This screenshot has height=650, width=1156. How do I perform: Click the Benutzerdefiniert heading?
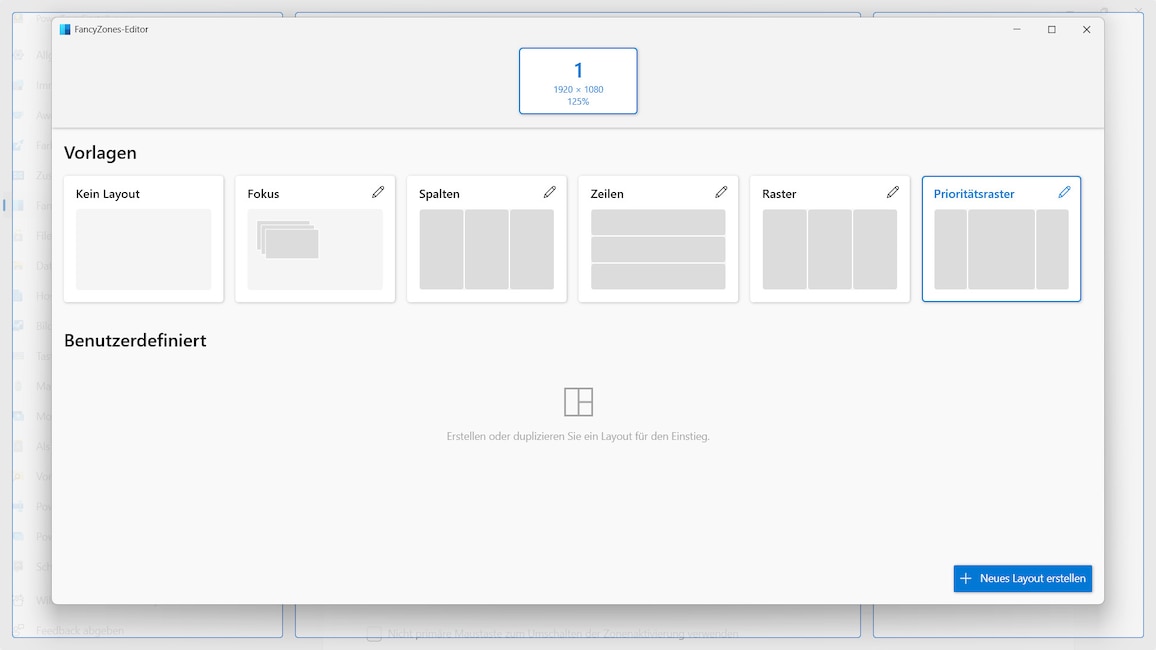[135, 340]
